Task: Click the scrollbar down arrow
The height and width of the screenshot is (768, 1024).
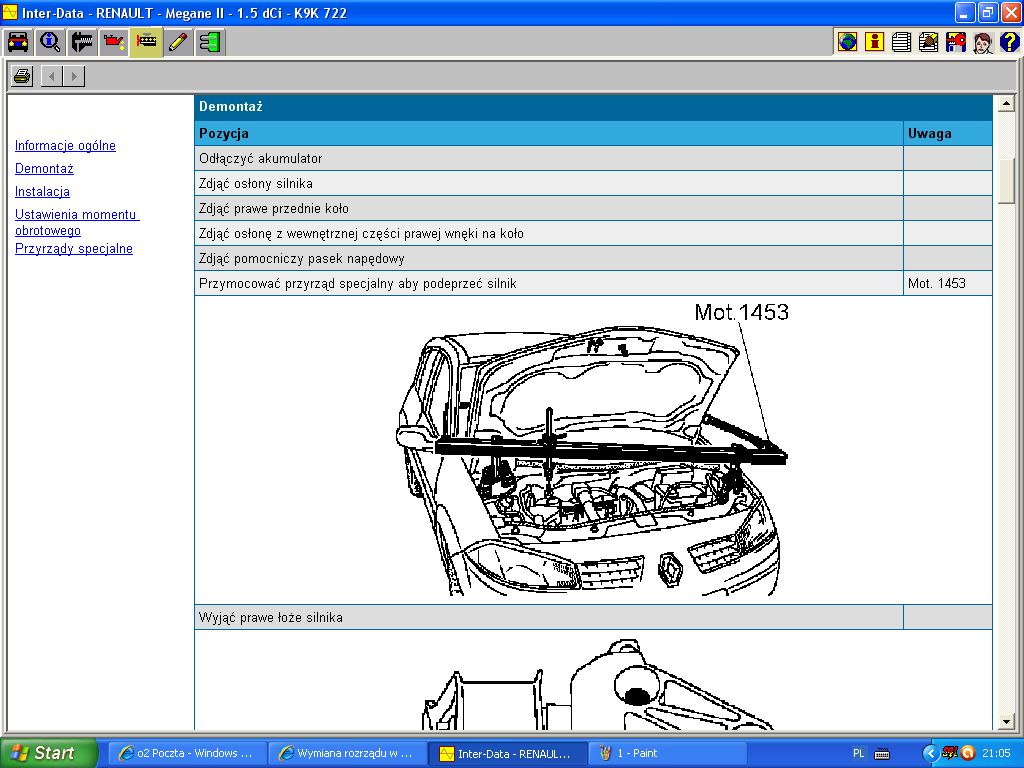Action: (1007, 722)
